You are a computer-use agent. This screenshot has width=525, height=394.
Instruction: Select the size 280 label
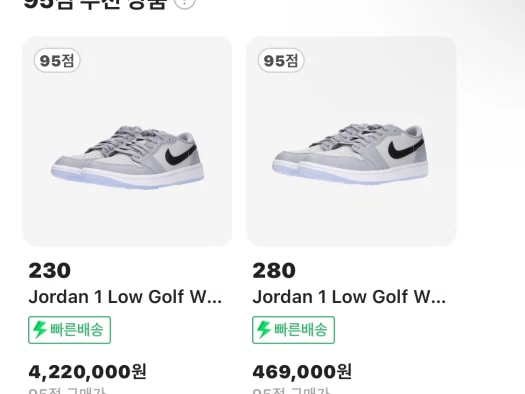[274, 270]
